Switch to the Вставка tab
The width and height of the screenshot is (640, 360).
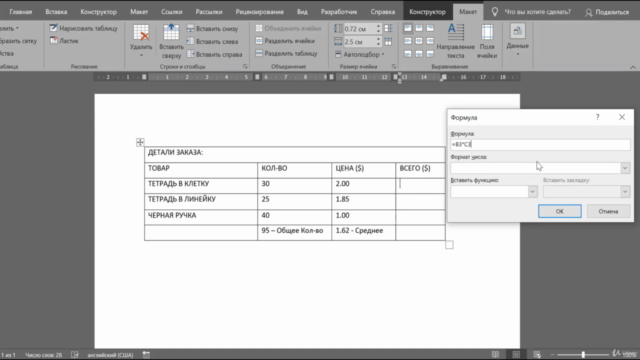click(x=56, y=12)
